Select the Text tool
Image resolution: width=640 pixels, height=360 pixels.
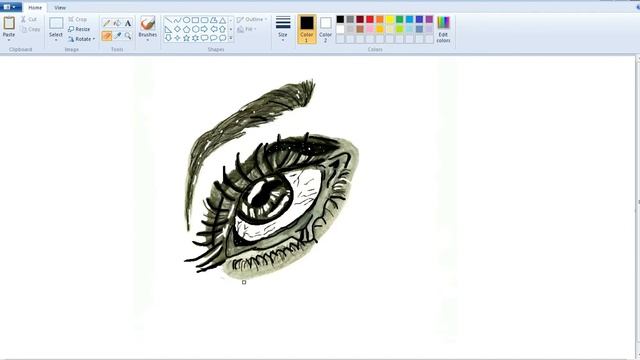coord(128,23)
